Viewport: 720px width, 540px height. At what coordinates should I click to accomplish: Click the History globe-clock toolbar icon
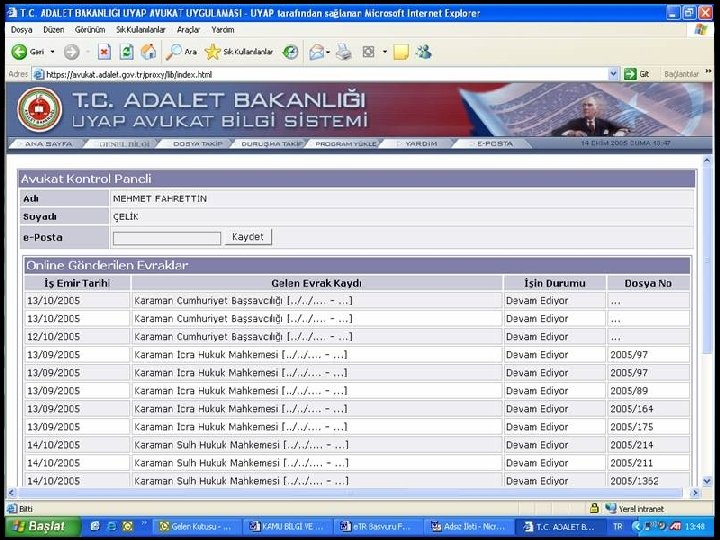coord(290,52)
